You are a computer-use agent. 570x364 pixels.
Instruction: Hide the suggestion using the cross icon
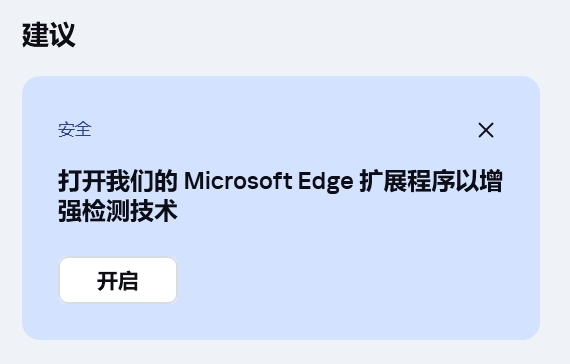click(486, 130)
